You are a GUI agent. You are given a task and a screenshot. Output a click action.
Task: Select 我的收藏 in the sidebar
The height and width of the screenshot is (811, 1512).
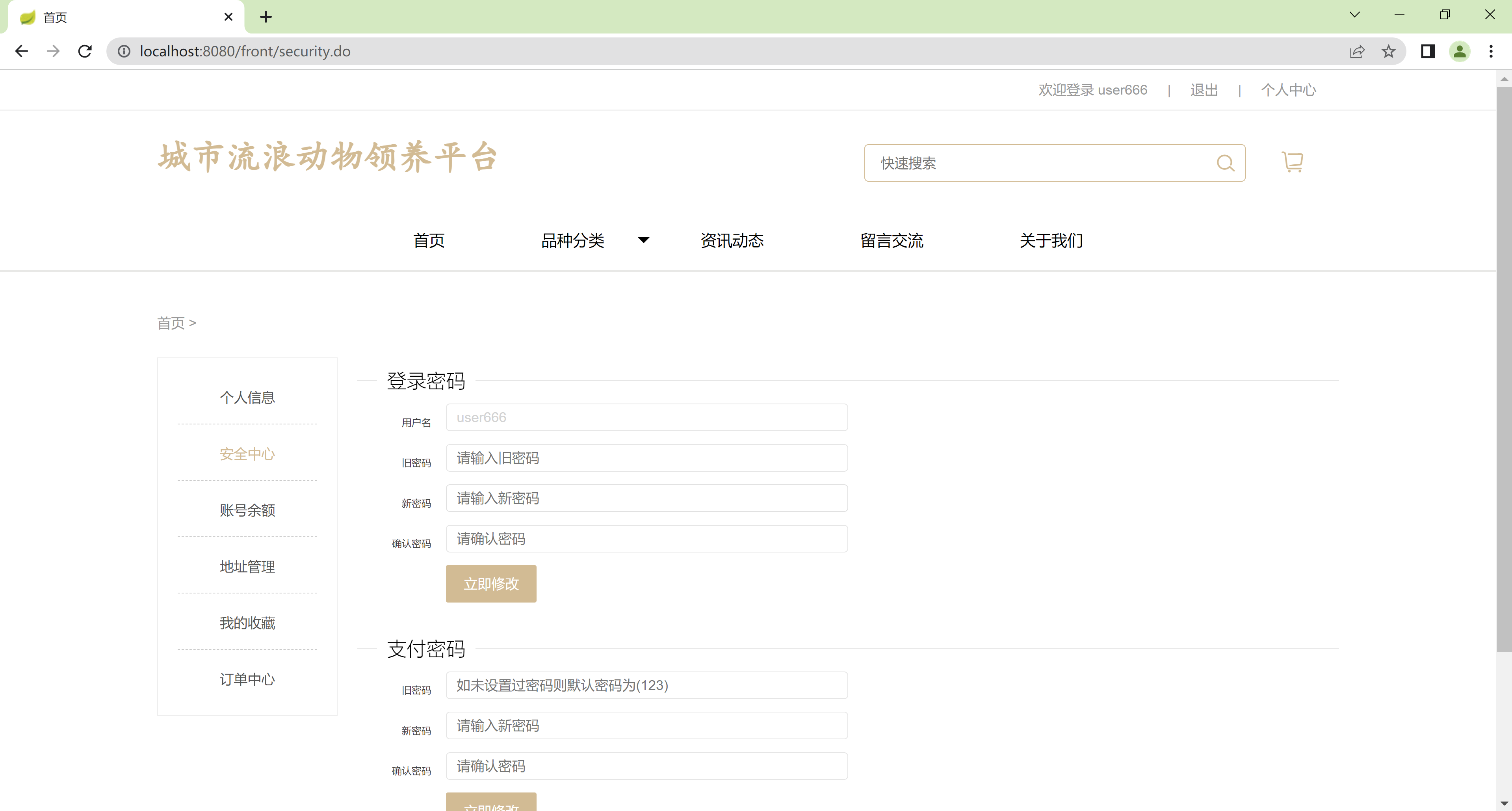247,623
